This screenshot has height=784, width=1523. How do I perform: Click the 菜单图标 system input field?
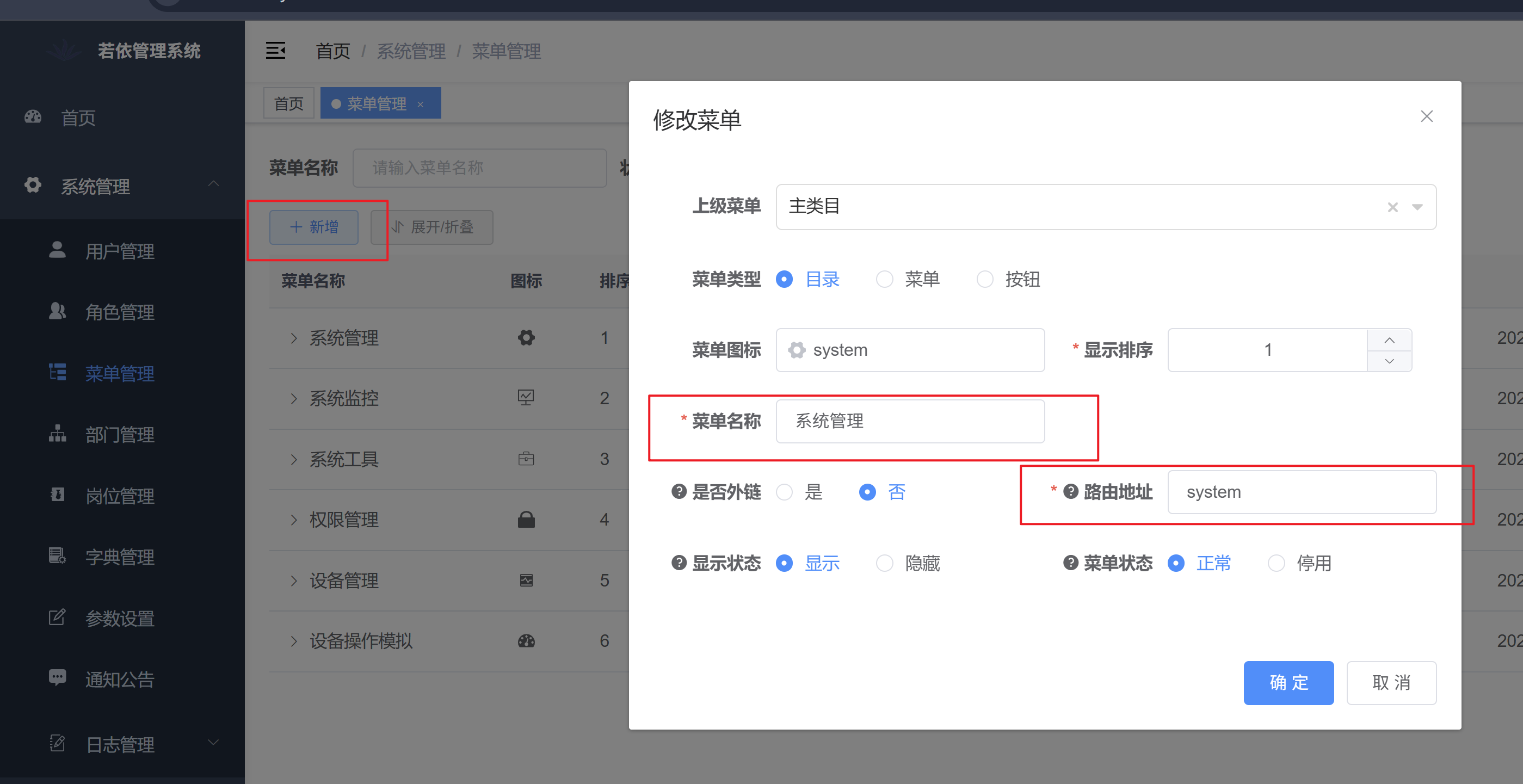pyautogui.click(x=910, y=350)
